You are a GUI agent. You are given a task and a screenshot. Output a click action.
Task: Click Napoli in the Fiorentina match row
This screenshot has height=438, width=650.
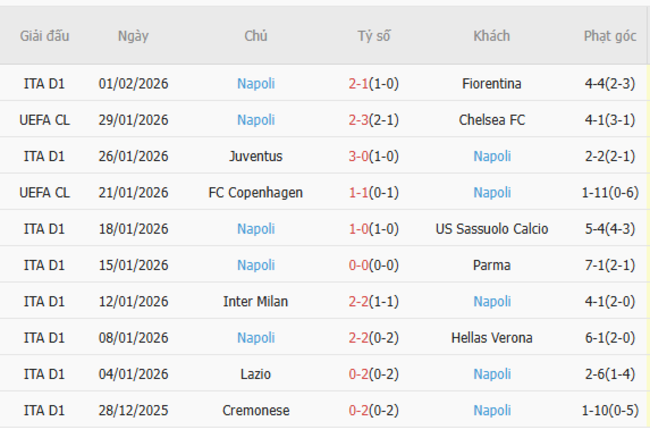click(x=256, y=84)
